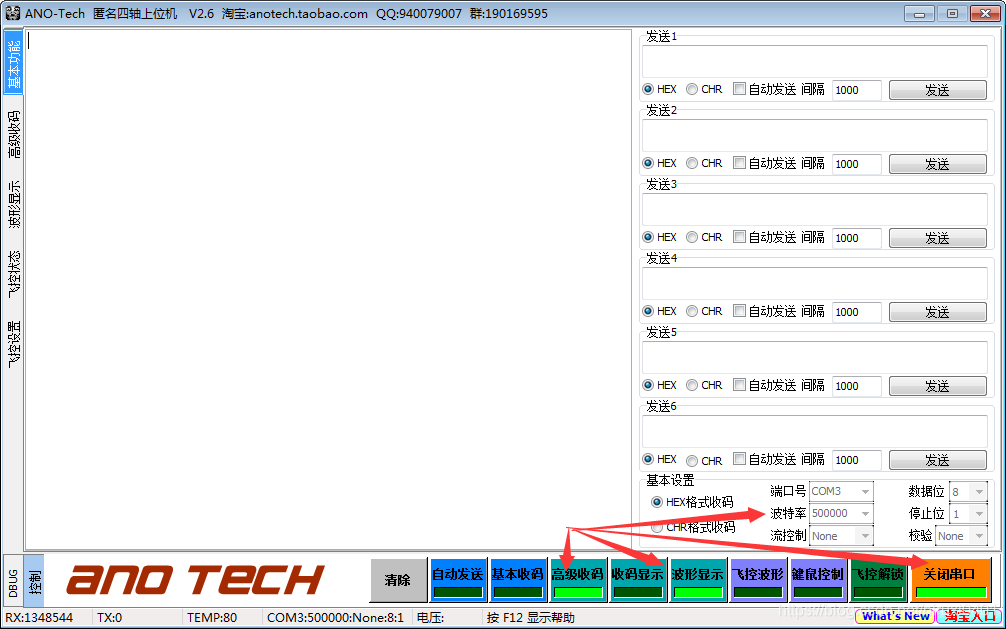
Task: Open the 飞控状态 side tab
Action: [13, 274]
